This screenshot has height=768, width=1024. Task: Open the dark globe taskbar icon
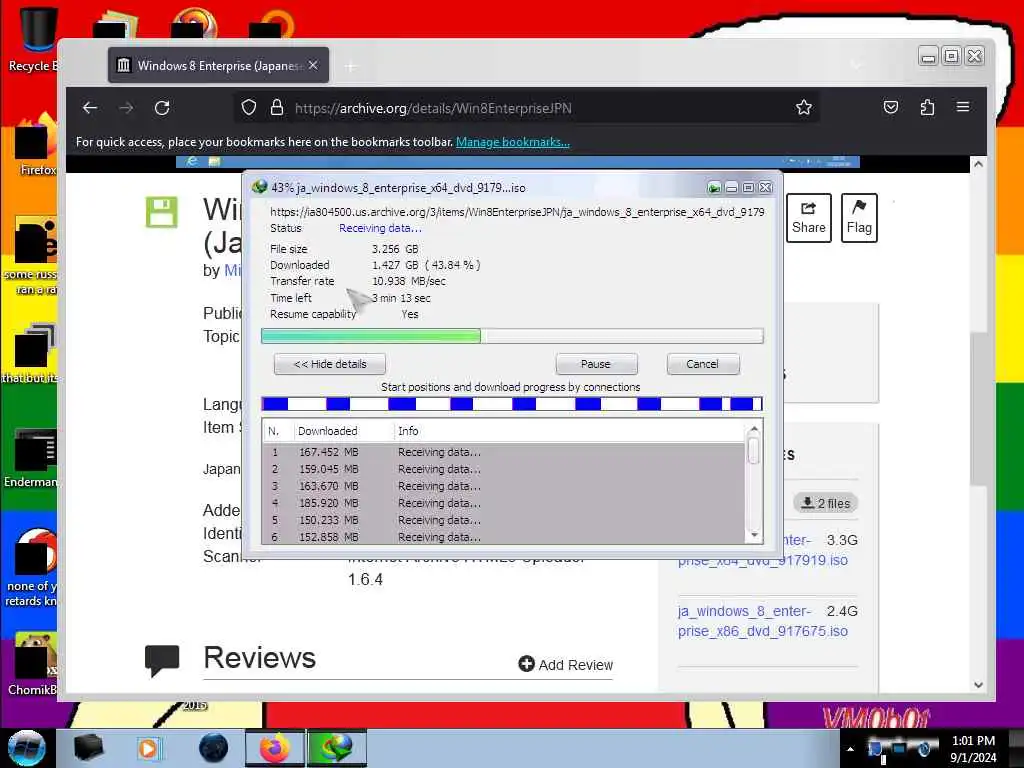click(x=213, y=748)
